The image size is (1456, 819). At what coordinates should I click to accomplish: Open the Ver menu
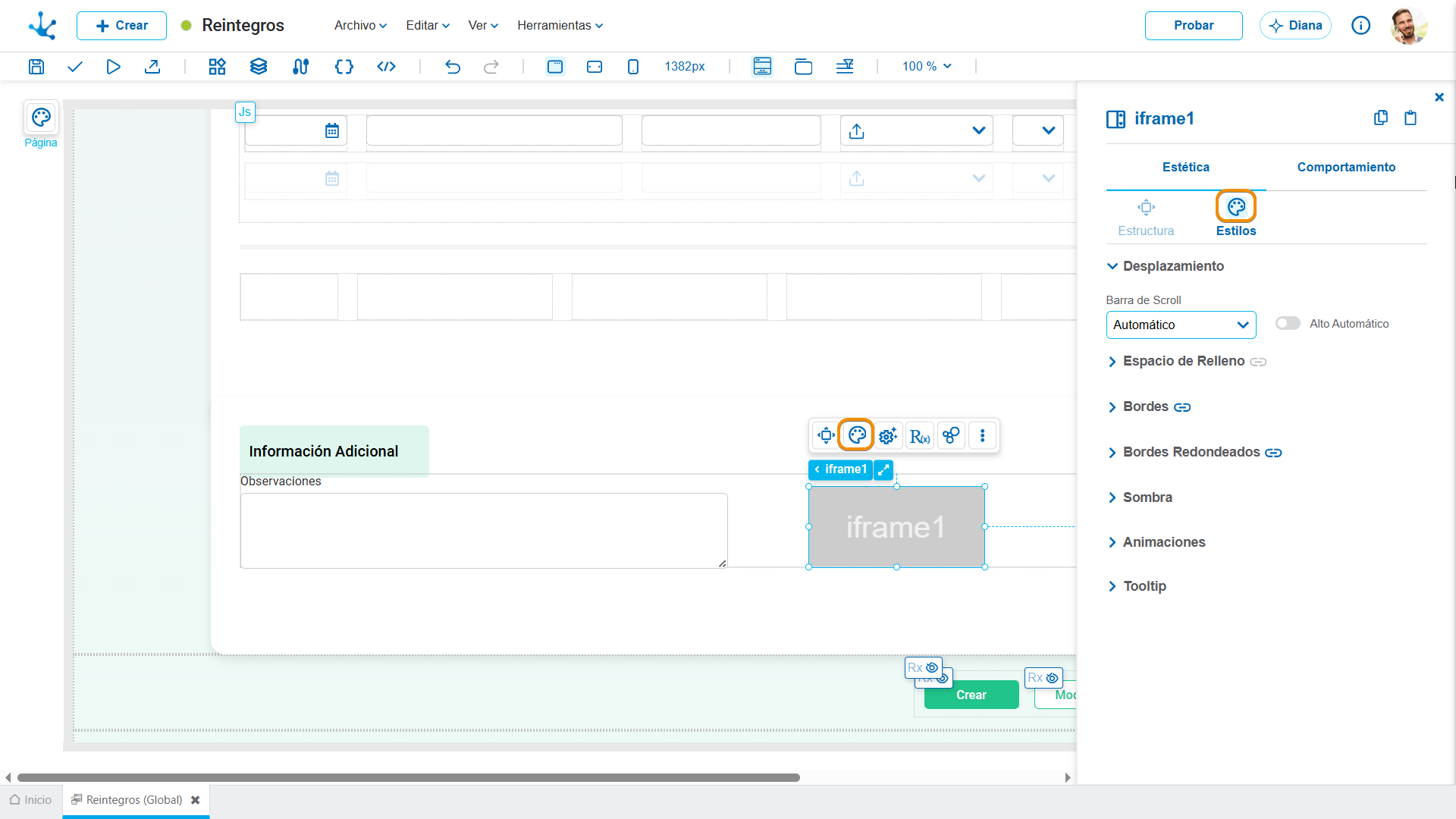tap(483, 26)
